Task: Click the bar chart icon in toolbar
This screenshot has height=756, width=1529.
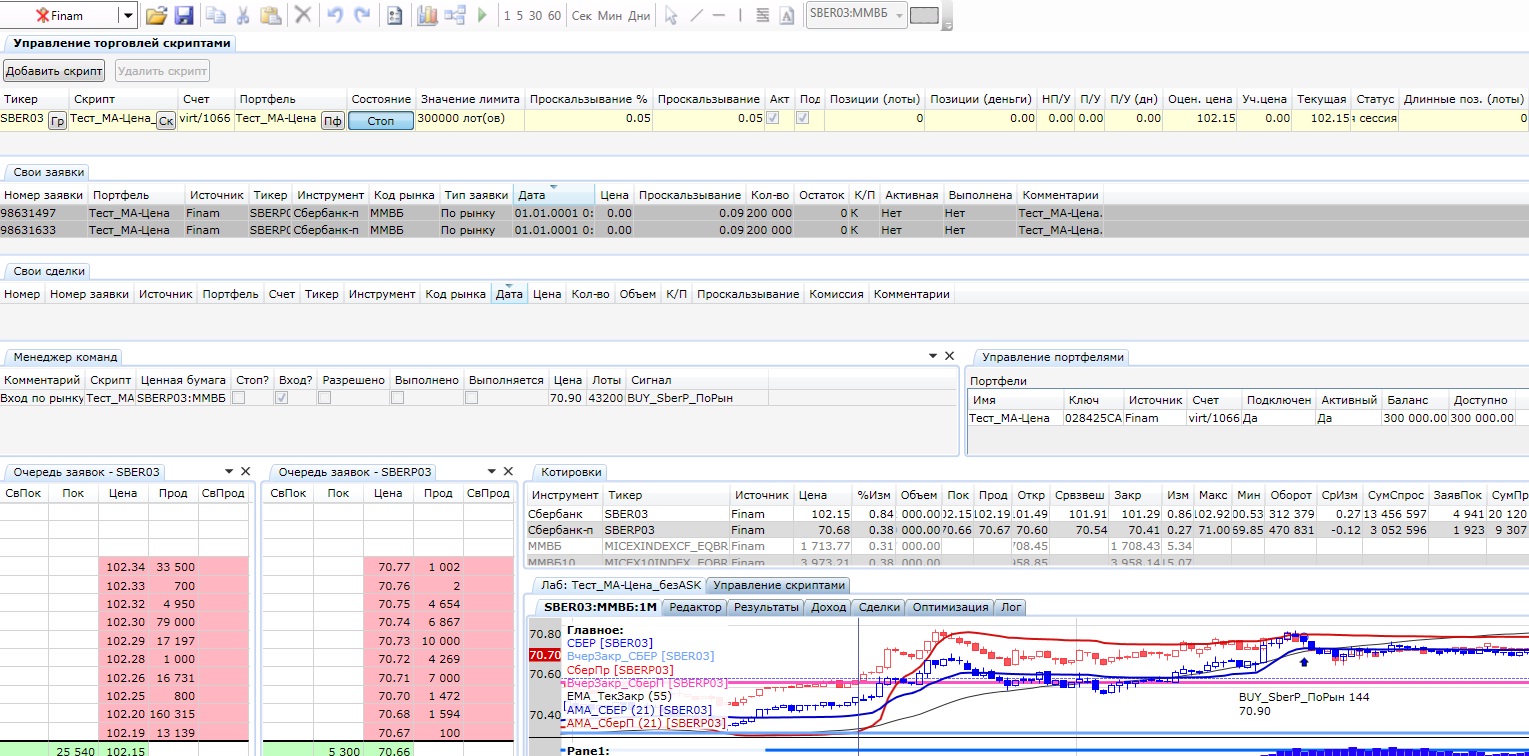Action: coord(428,16)
